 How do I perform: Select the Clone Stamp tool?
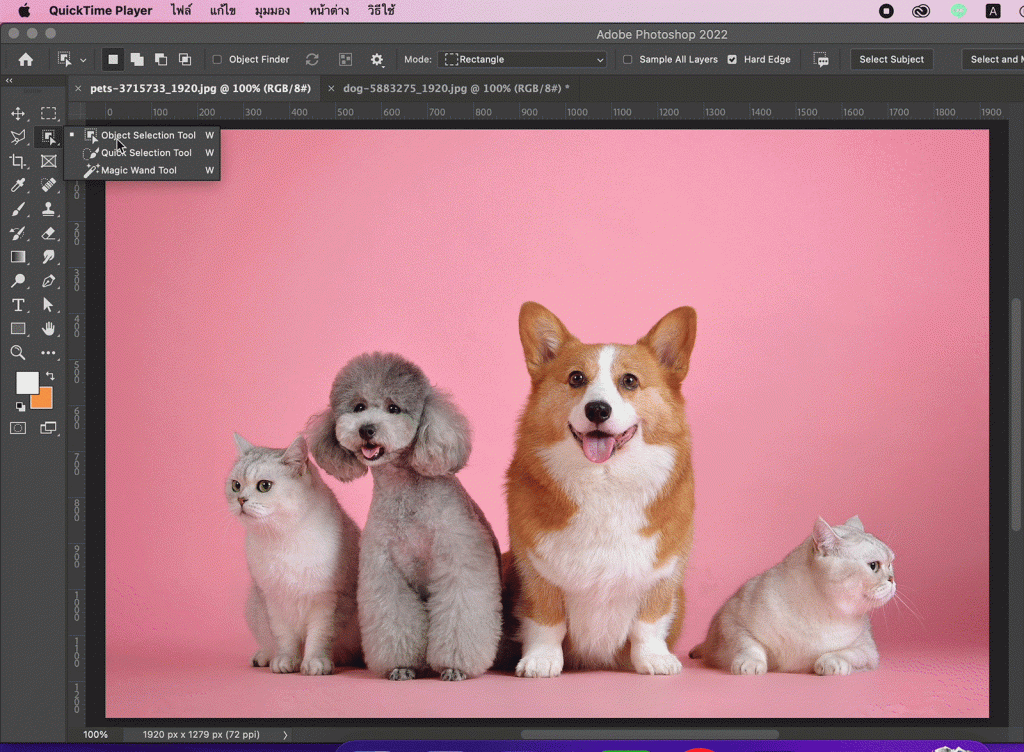point(48,210)
